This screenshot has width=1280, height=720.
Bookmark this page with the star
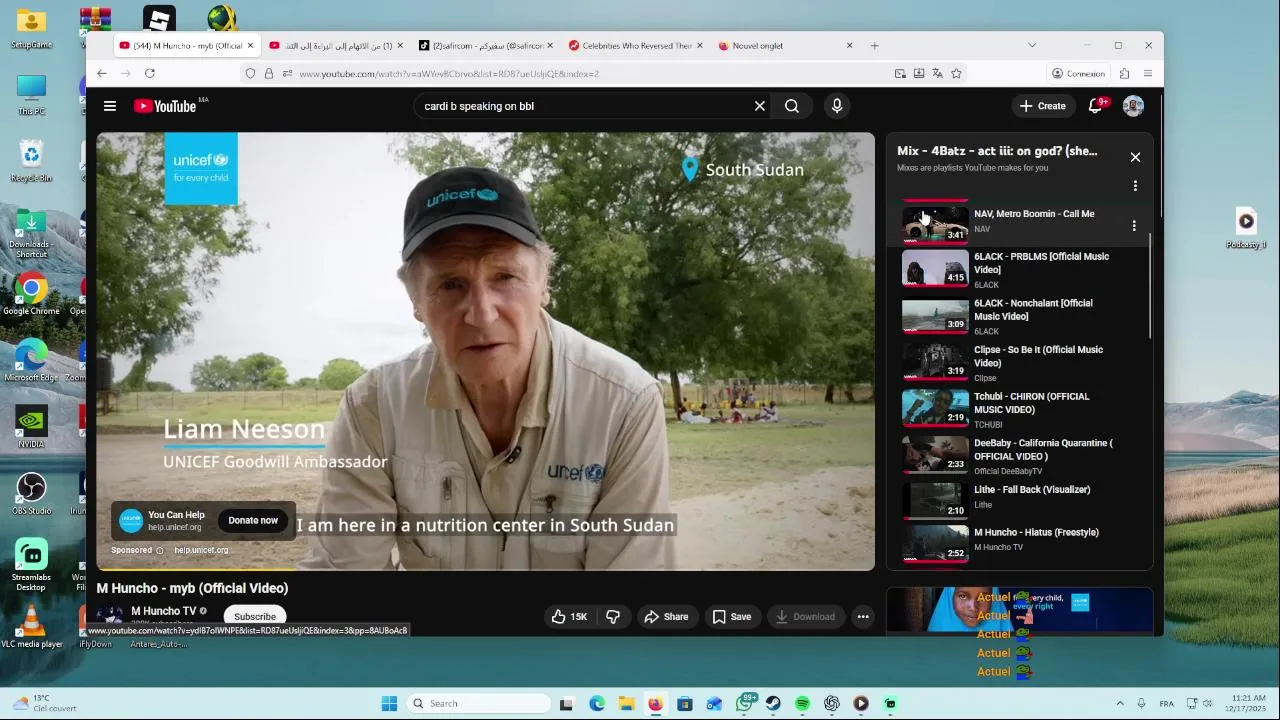point(956,73)
